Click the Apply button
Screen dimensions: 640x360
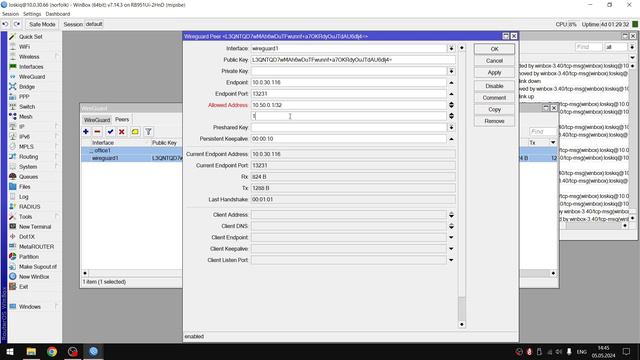click(494, 72)
